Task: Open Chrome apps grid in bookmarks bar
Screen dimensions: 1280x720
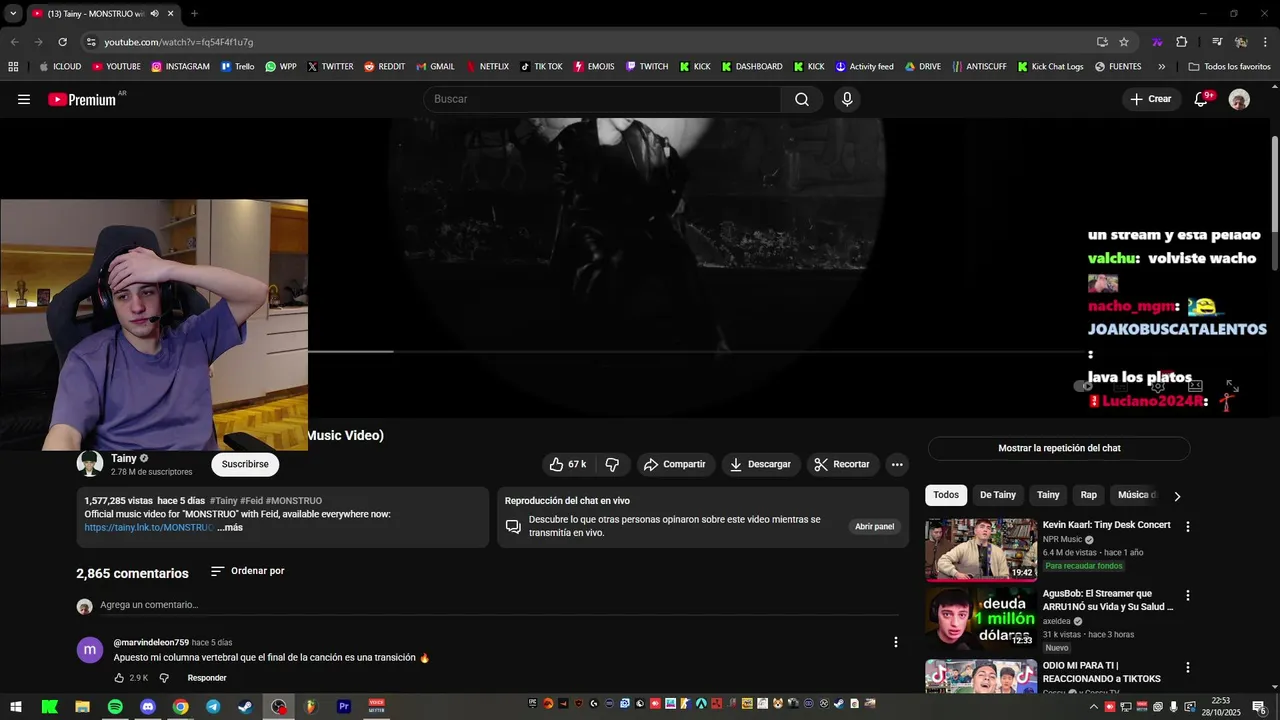Action: pos(13,67)
